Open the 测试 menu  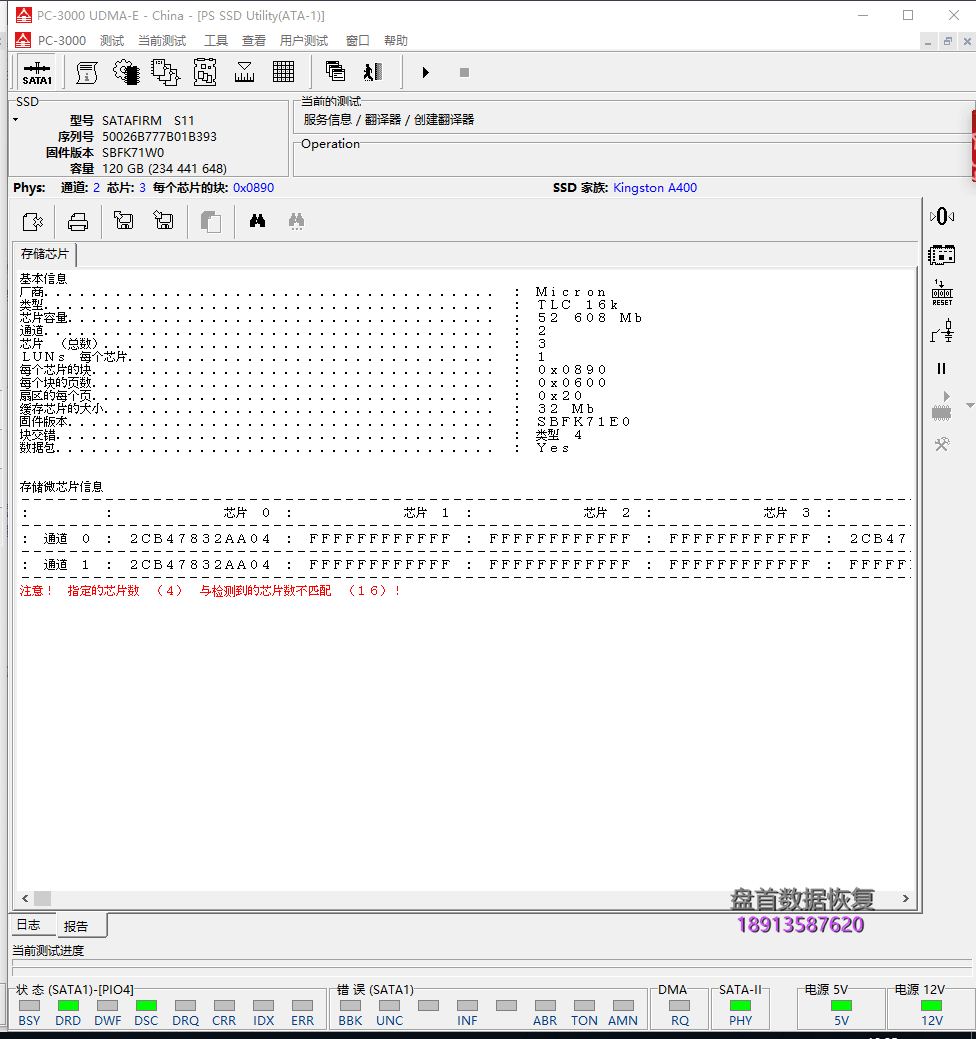pyautogui.click(x=112, y=40)
